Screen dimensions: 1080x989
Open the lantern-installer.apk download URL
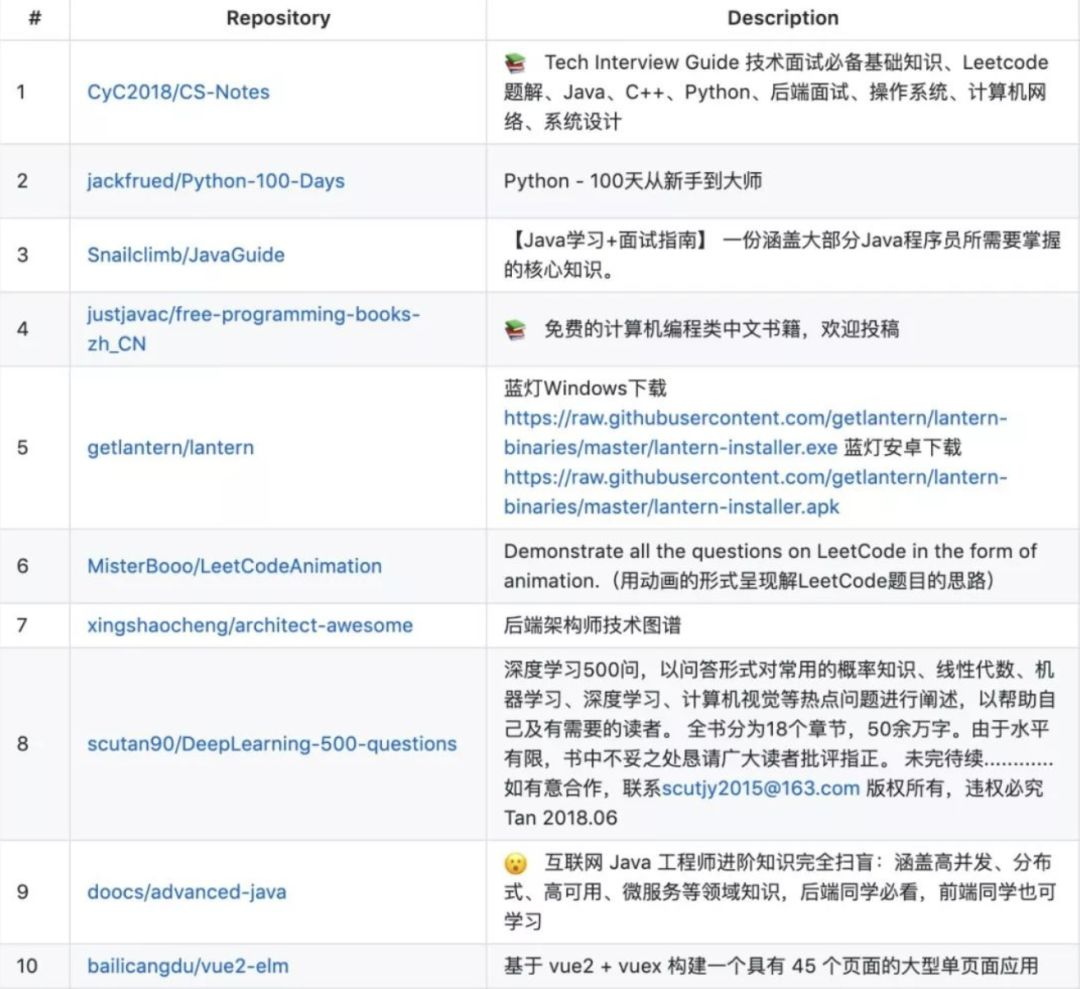755,492
